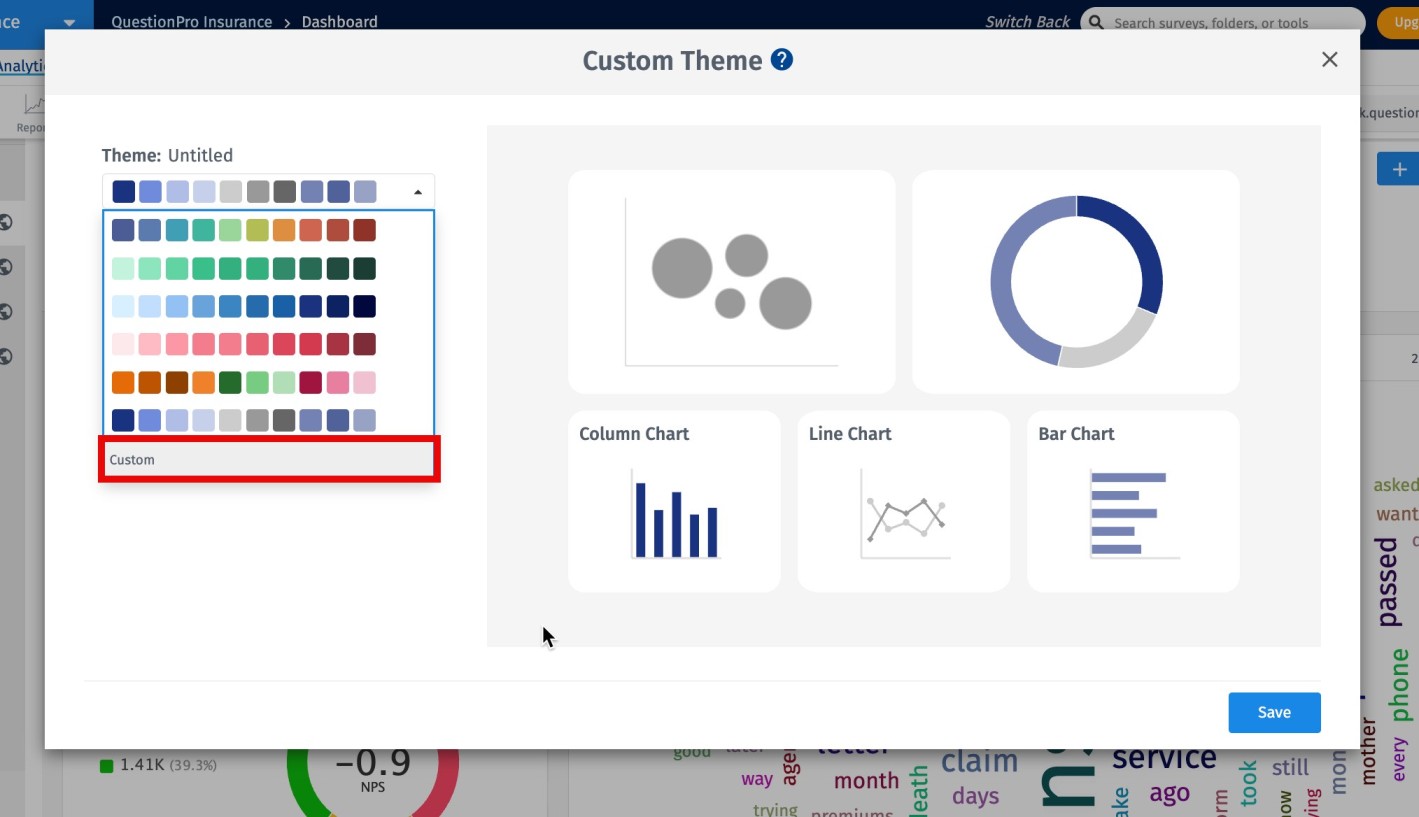Click the Upgrade button
The width and height of the screenshot is (1419, 817).
pos(1404,21)
